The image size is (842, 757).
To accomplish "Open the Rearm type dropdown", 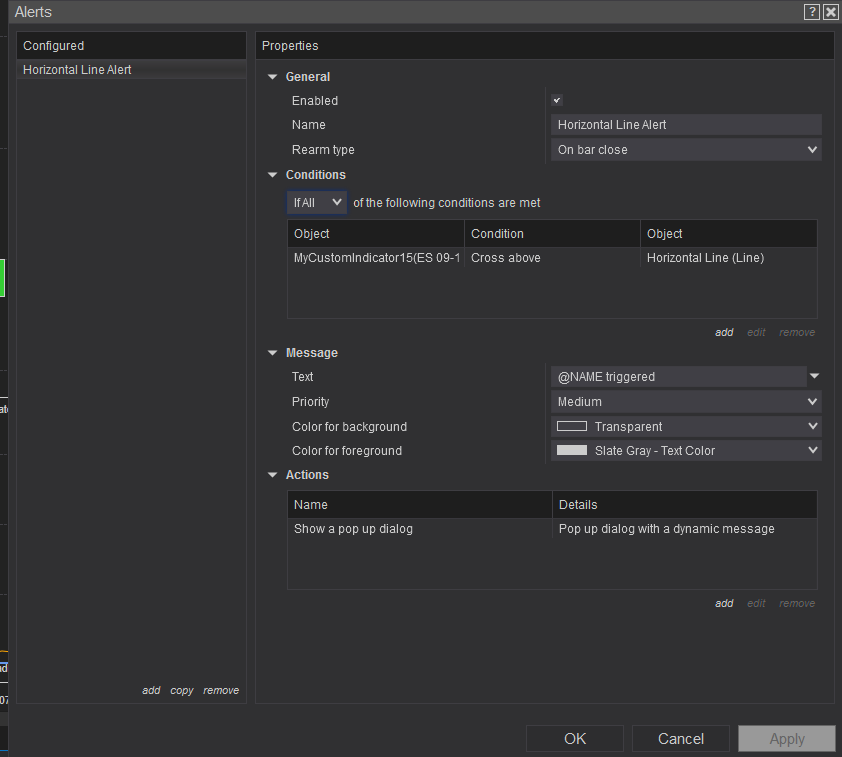I will tap(686, 150).
